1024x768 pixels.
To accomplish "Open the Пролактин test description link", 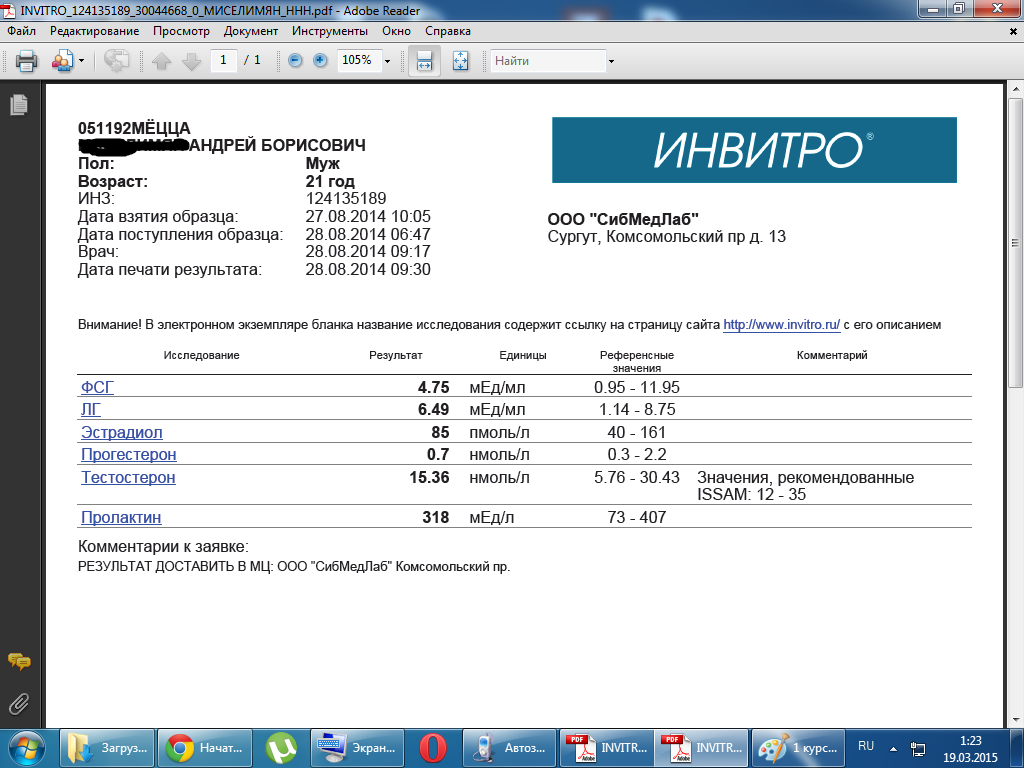I will (x=121, y=518).
